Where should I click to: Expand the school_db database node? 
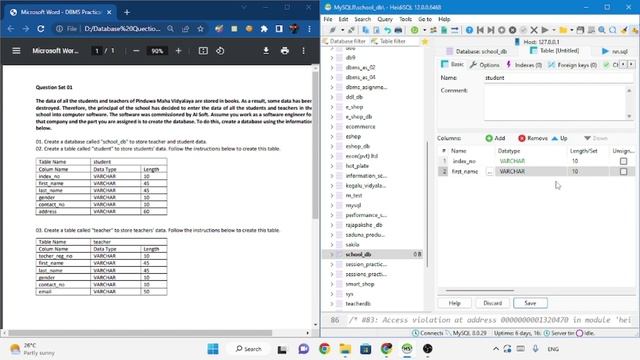[332, 254]
